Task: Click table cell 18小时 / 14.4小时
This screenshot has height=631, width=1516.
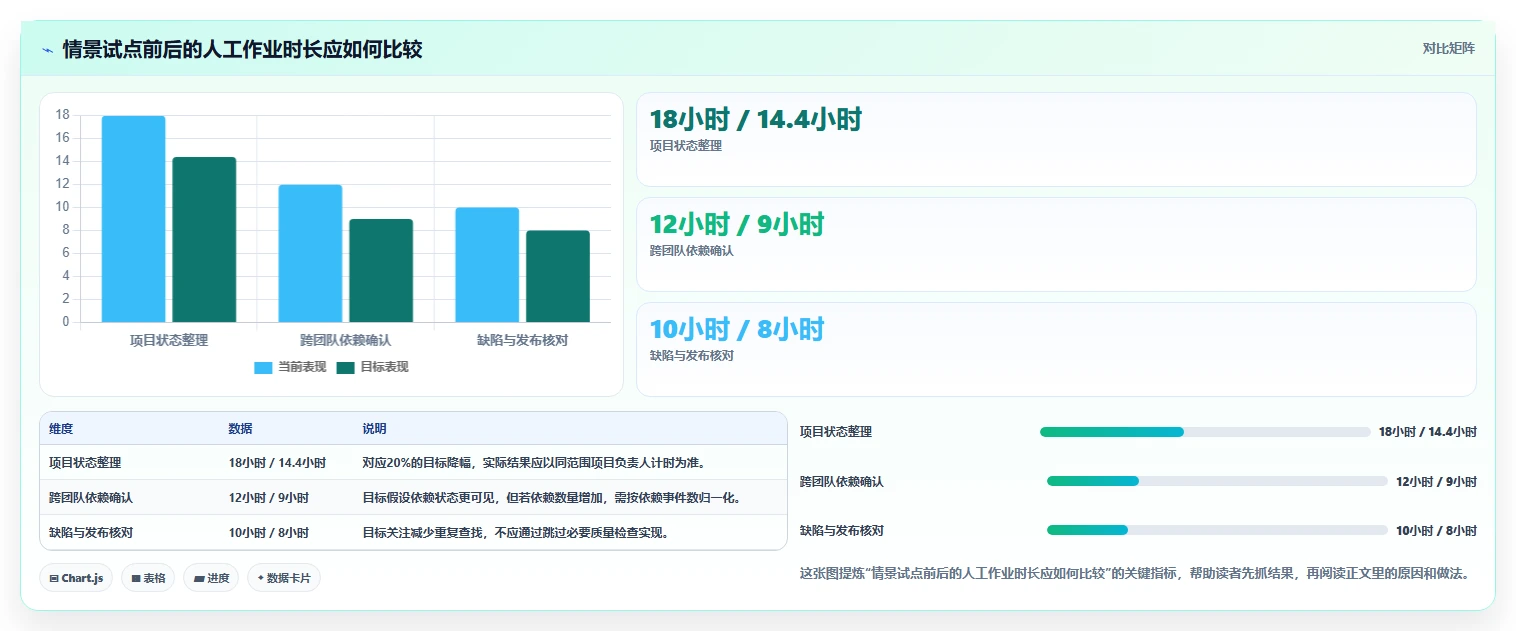Action: pyautogui.click(x=277, y=463)
